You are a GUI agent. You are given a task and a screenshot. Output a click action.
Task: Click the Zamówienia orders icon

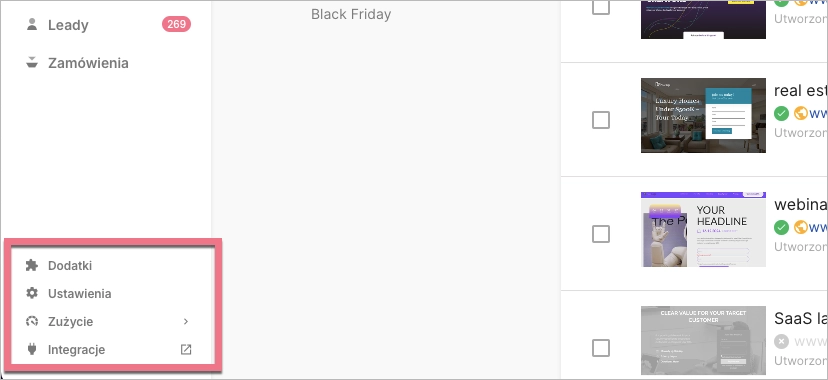[x=32, y=62]
